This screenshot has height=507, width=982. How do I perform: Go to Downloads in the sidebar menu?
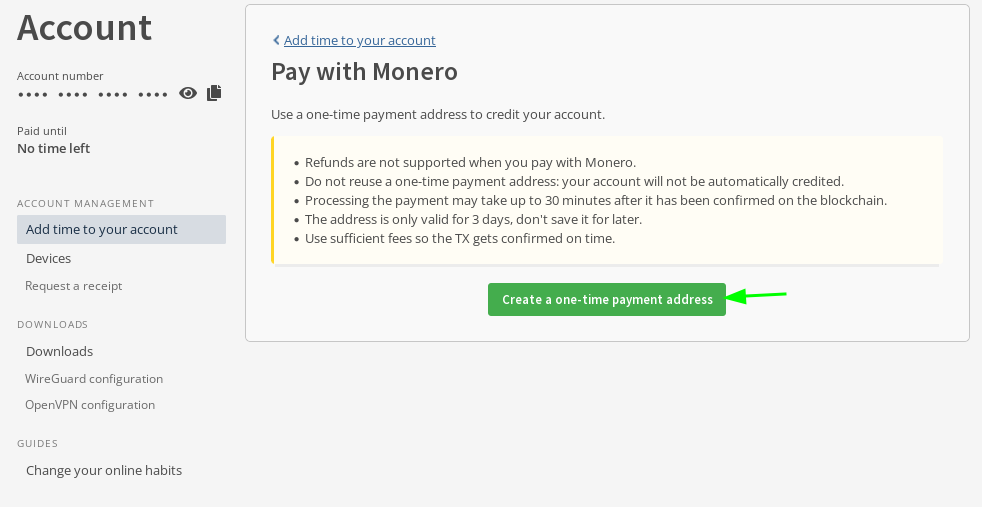coord(59,352)
